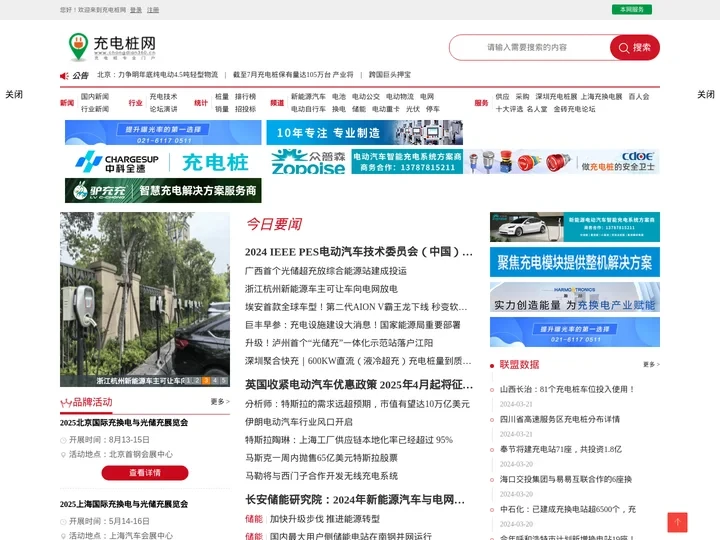Select carousel slide number 3
Viewport: 720px width, 540px height.
click(x=206, y=381)
